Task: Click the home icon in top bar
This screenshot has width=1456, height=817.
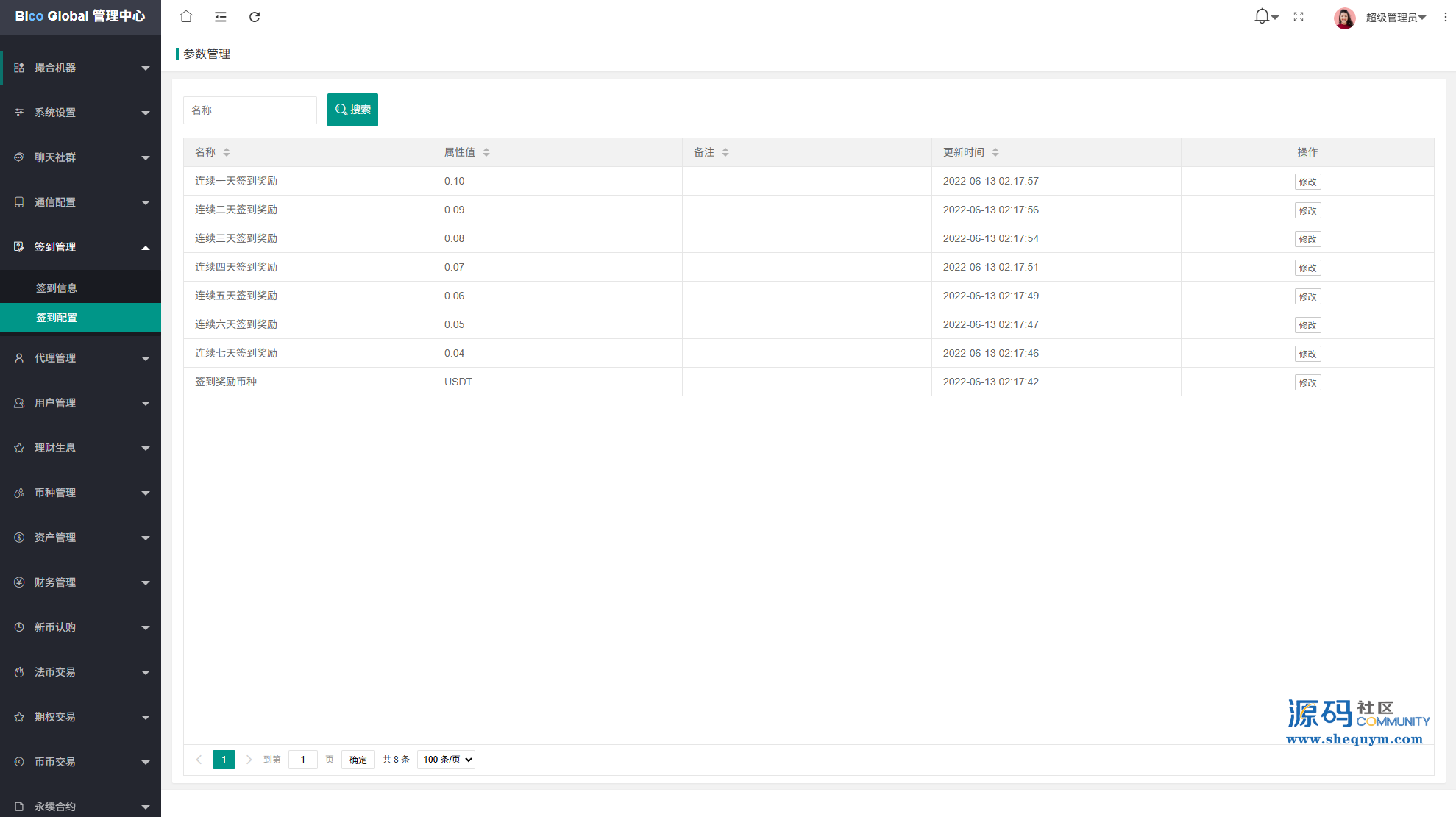Action: coord(186,16)
